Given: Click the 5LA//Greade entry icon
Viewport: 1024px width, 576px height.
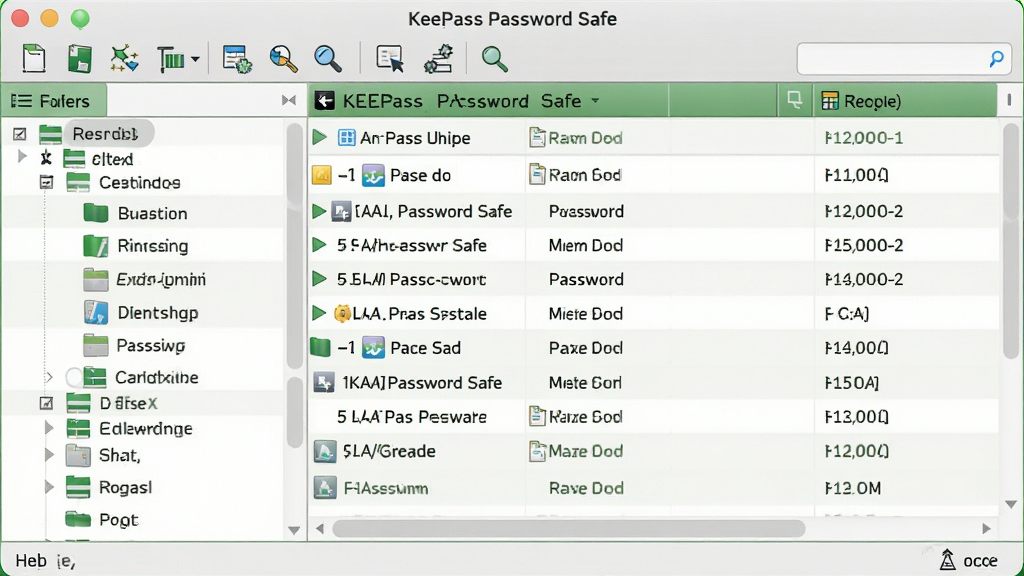Looking at the screenshot, I should pyautogui.click(x=325, y=451).
